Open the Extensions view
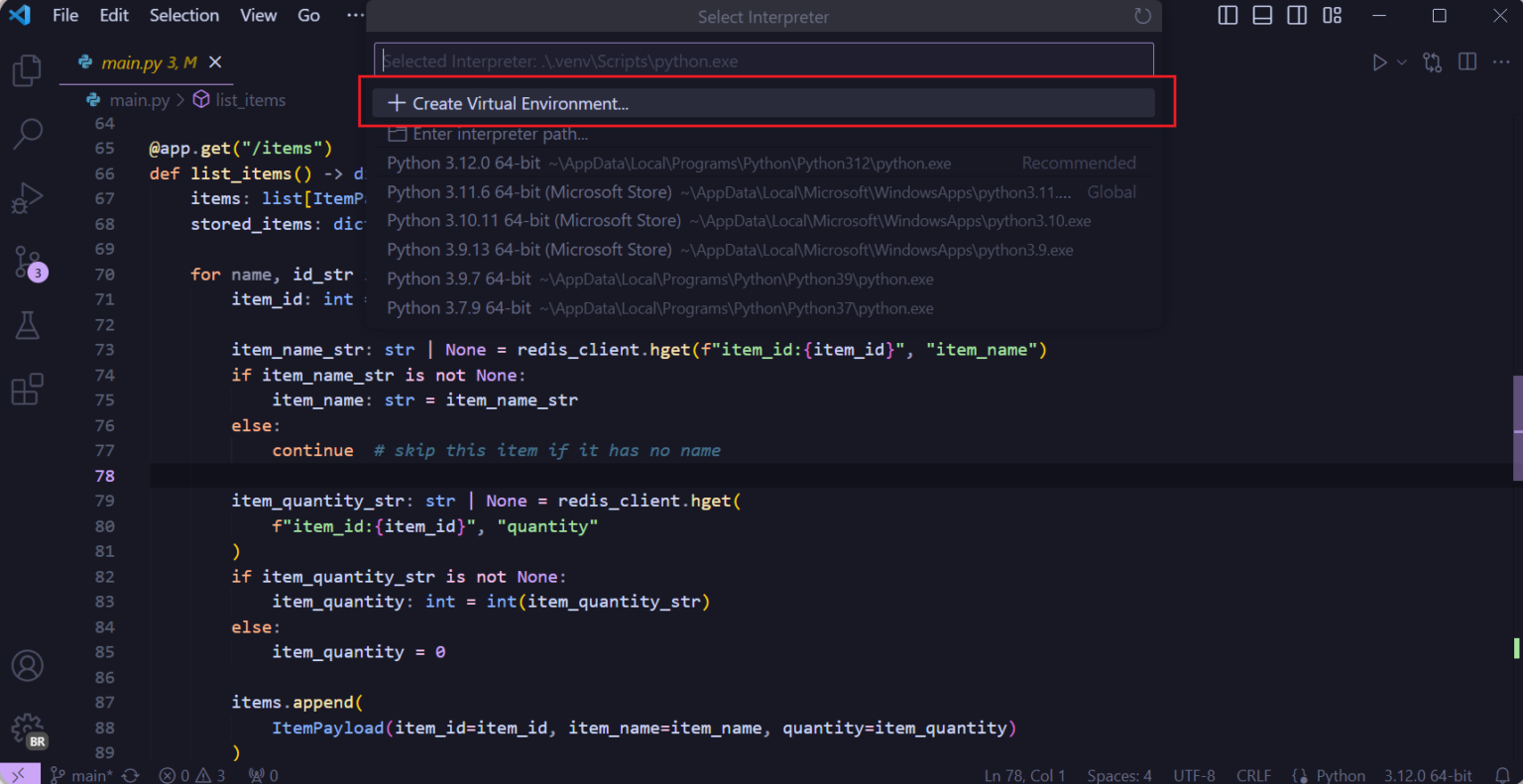This screenshot has width=1523, height=784. click(27, 389)
